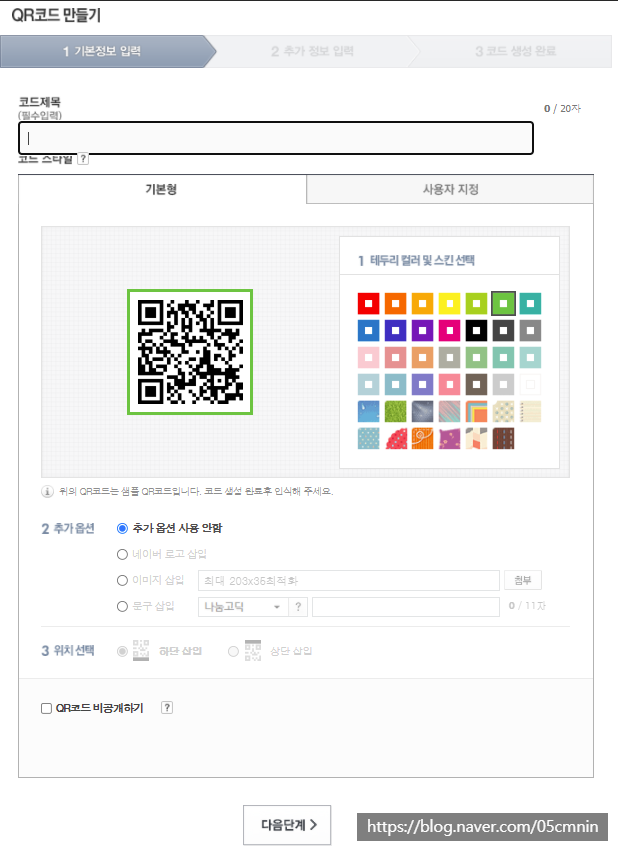The width and height of the screenshot is (618, 851).
Task: Select the orange swirl skin
Action: (x=423, y=439)
